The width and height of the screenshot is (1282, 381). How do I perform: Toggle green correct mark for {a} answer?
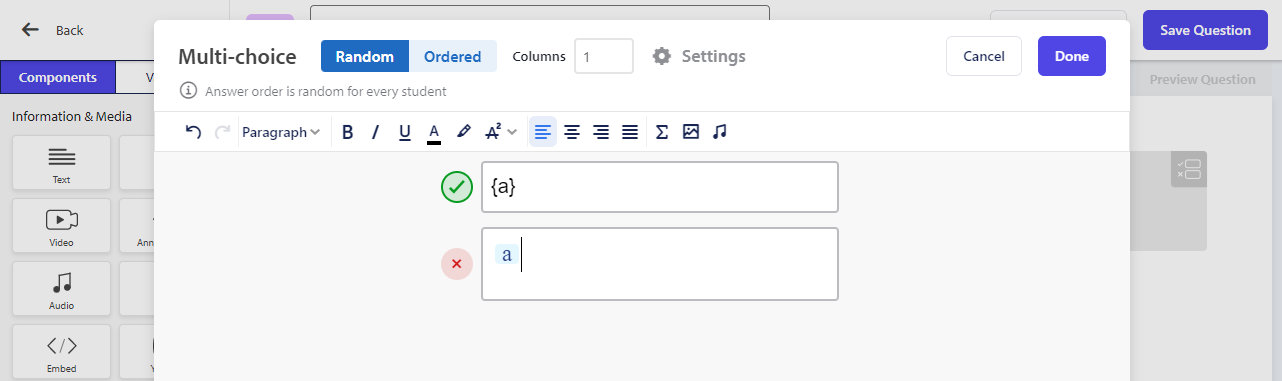[457, 187]
